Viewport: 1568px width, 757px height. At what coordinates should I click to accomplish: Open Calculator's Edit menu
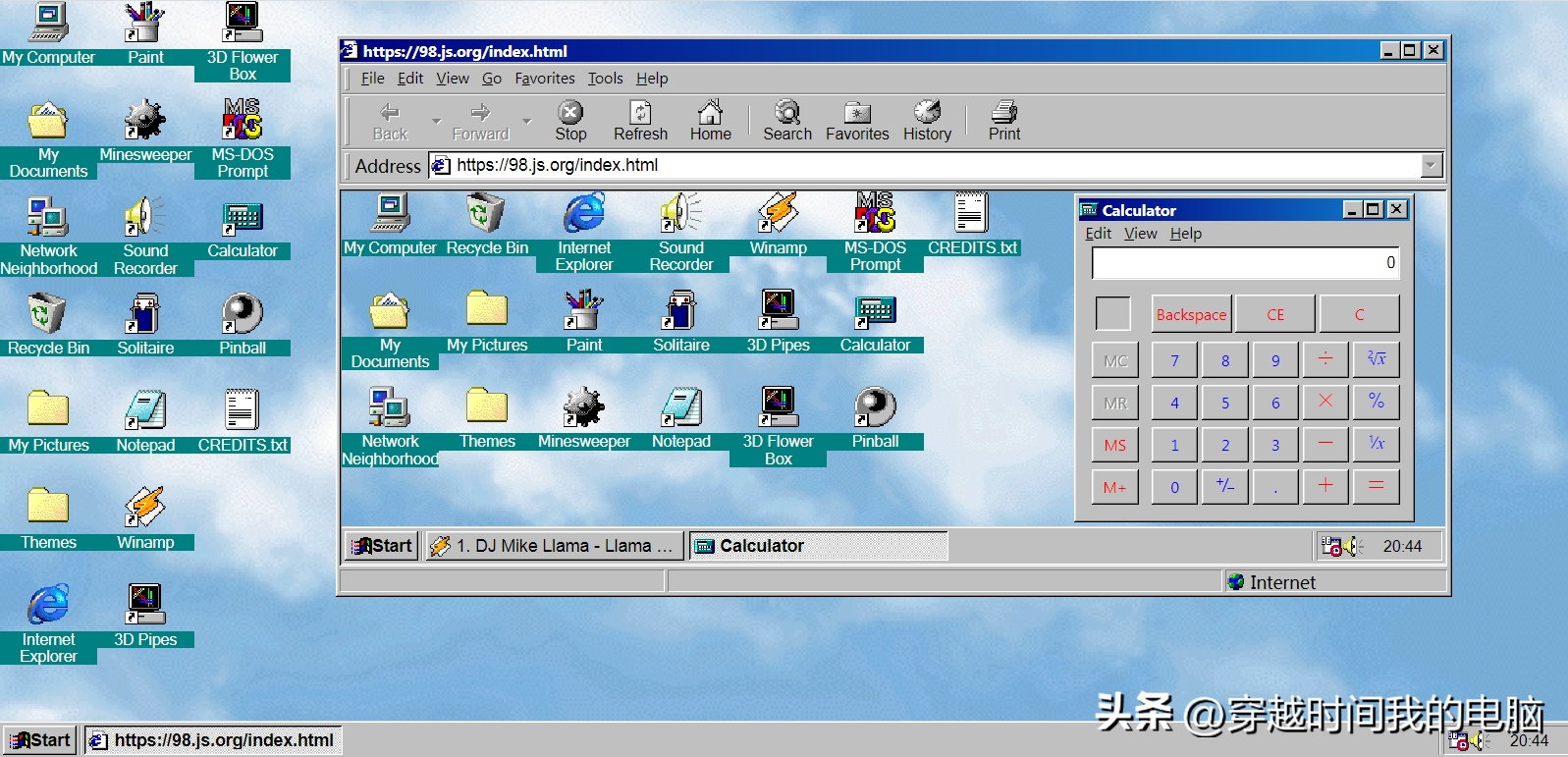pos(1098,234)
